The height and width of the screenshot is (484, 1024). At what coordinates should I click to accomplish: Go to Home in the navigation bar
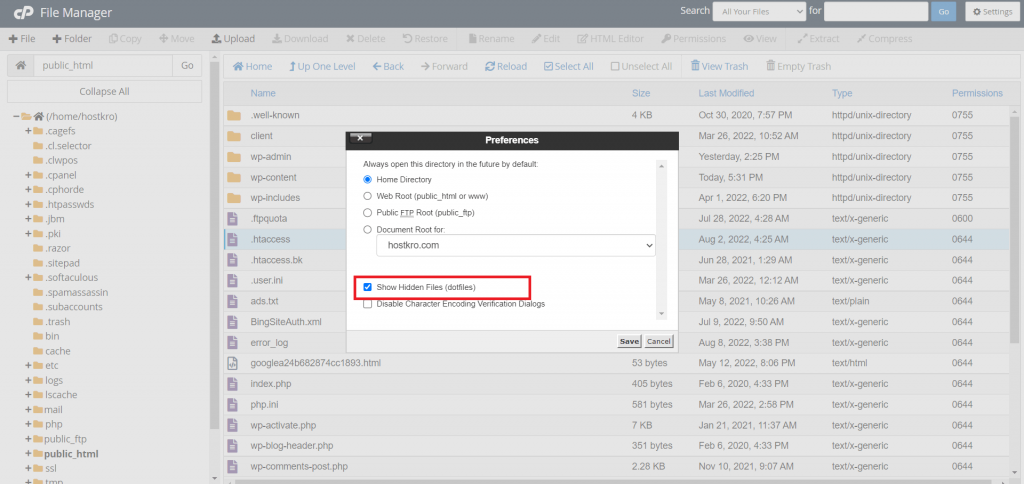(253, 66)
